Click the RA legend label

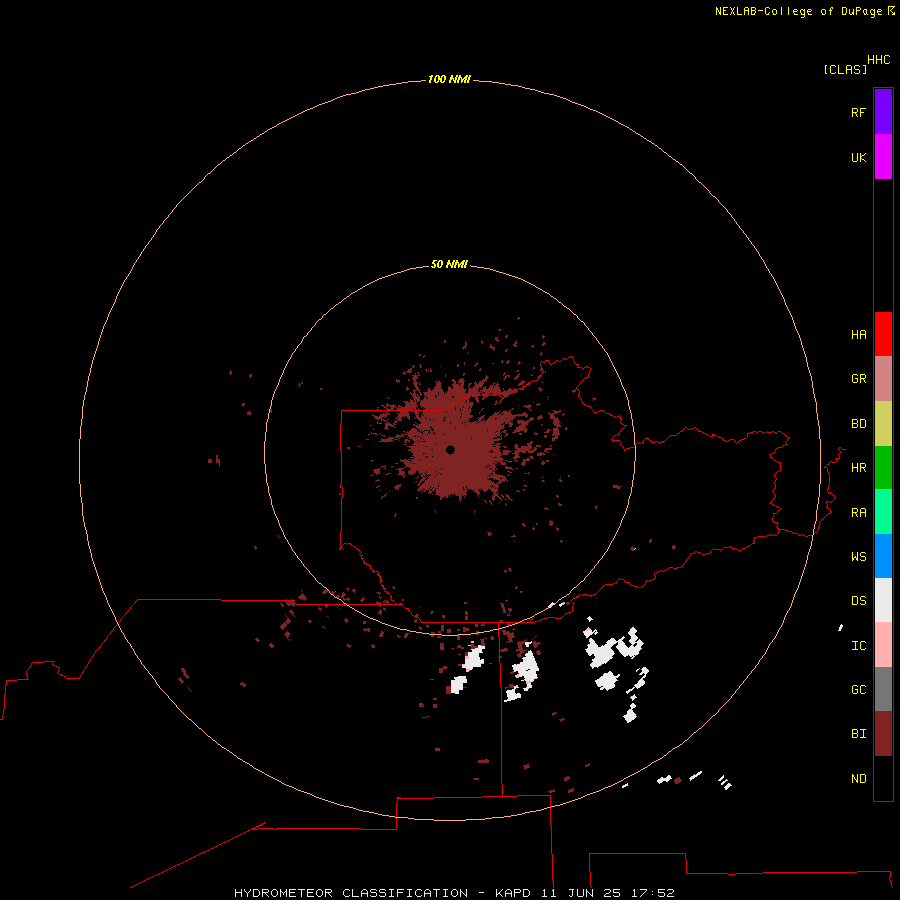858,513
